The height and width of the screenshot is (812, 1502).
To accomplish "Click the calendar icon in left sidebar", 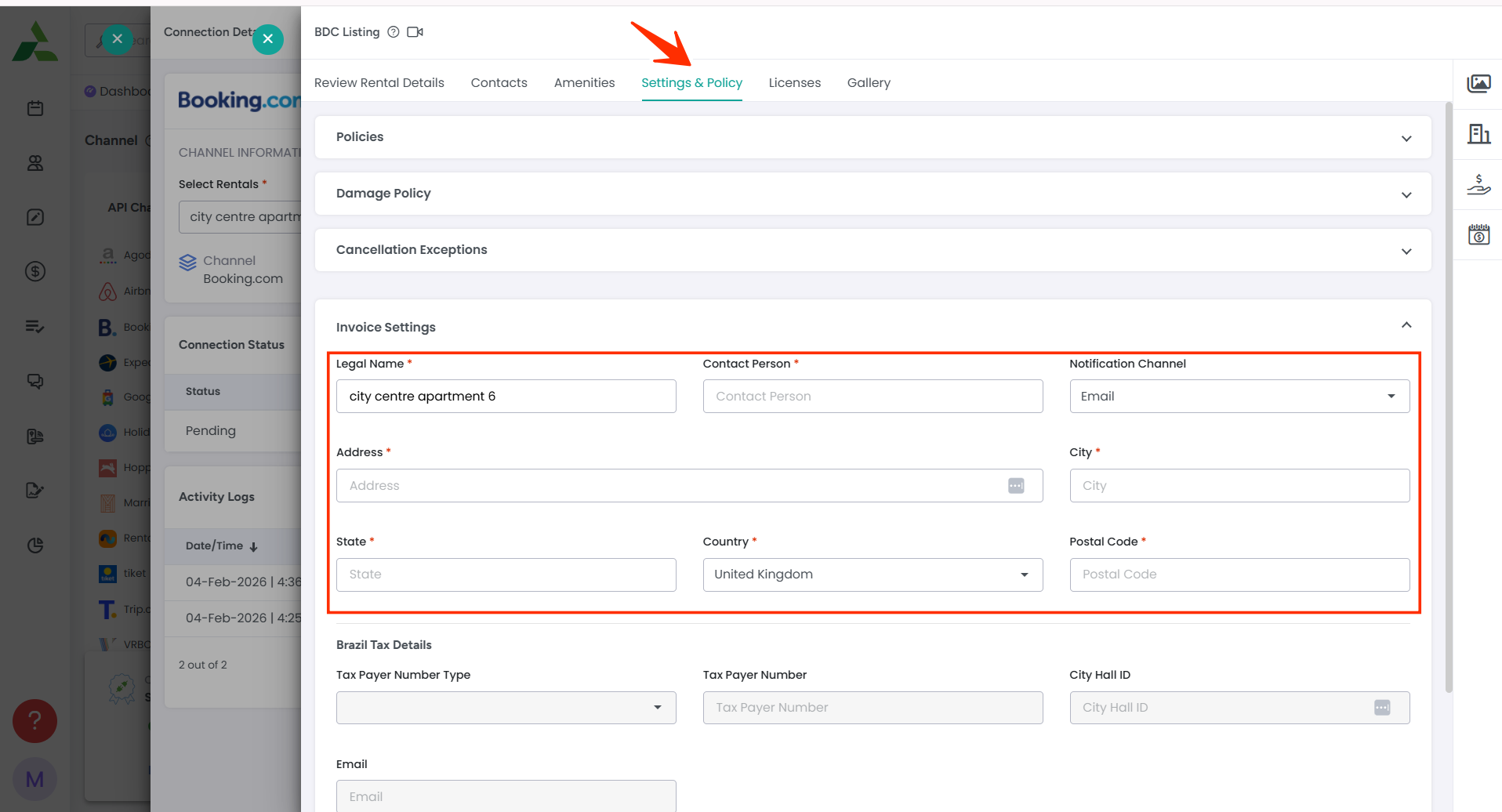I will (x=35, y=108).
